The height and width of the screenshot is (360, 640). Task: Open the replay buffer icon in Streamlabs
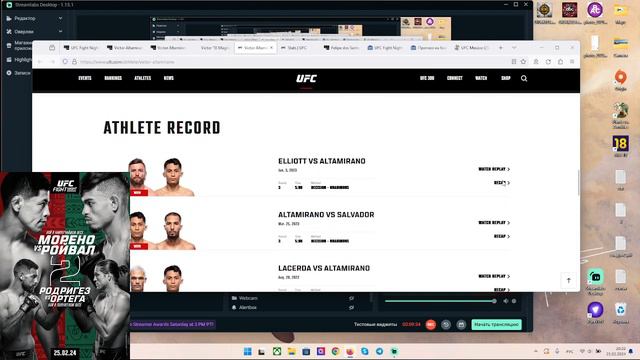[446, 324]
